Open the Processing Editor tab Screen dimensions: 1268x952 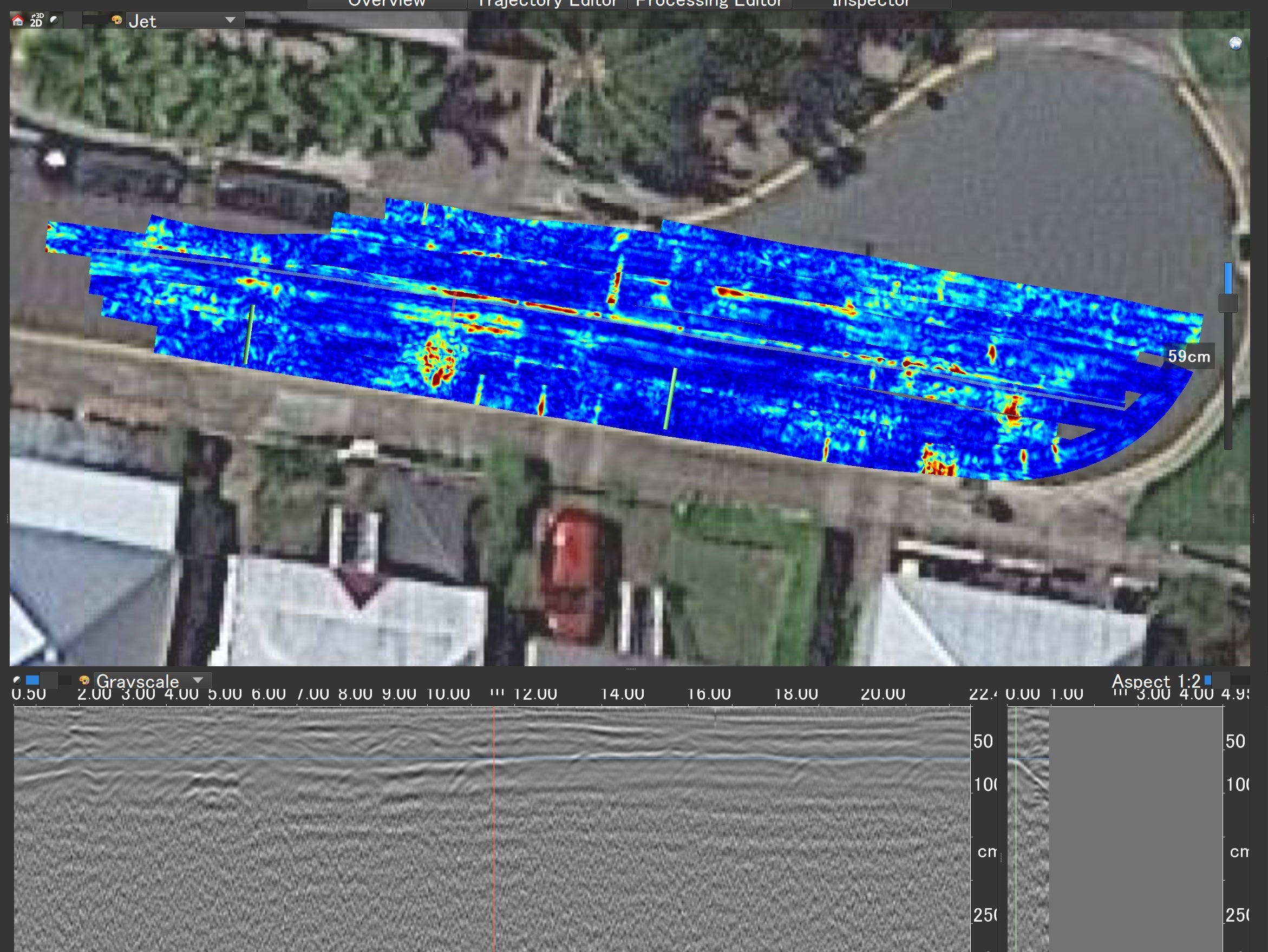[x=709, y=3]
